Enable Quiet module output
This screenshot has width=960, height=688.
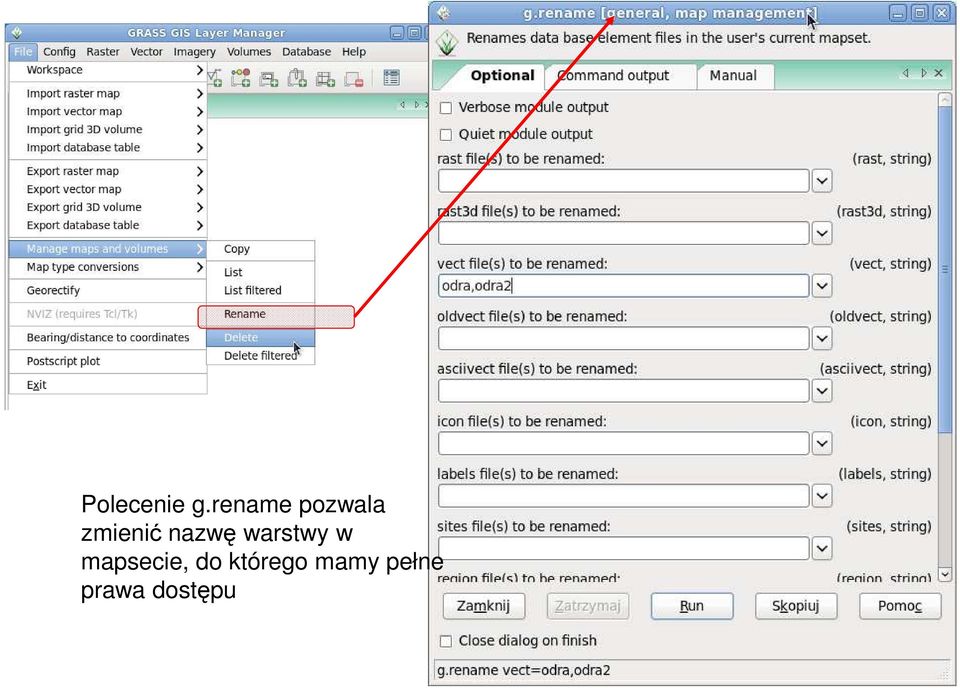pos(446,135)
